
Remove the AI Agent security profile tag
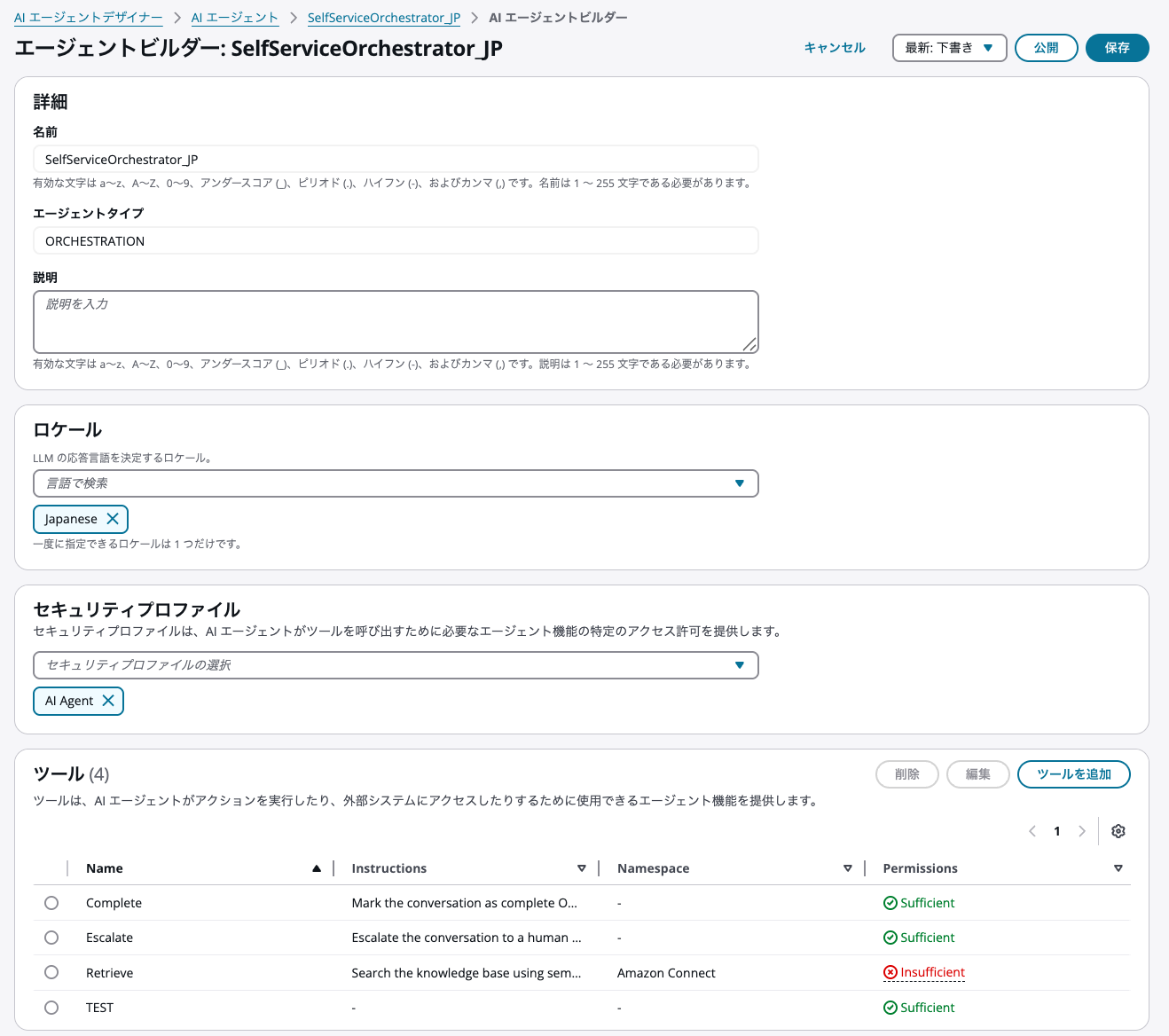tap(108, 700)
